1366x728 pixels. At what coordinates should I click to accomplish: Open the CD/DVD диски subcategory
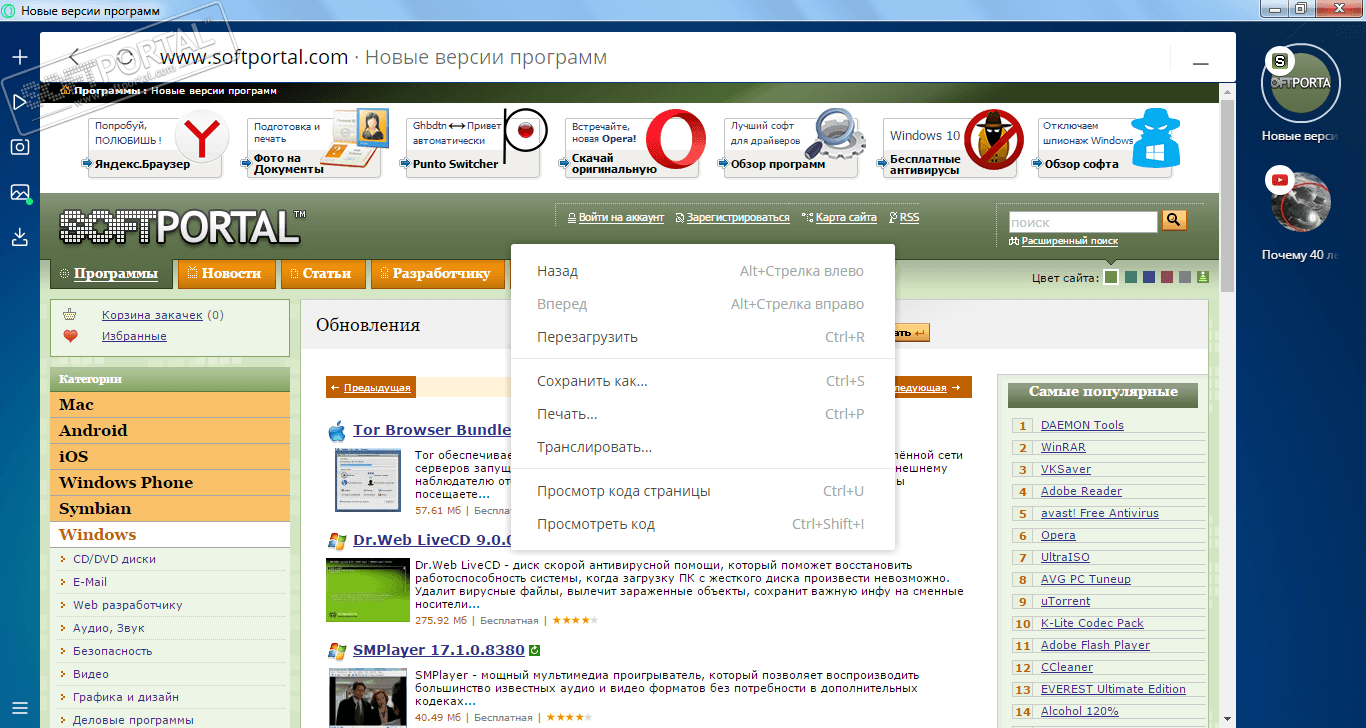(114, 559)
